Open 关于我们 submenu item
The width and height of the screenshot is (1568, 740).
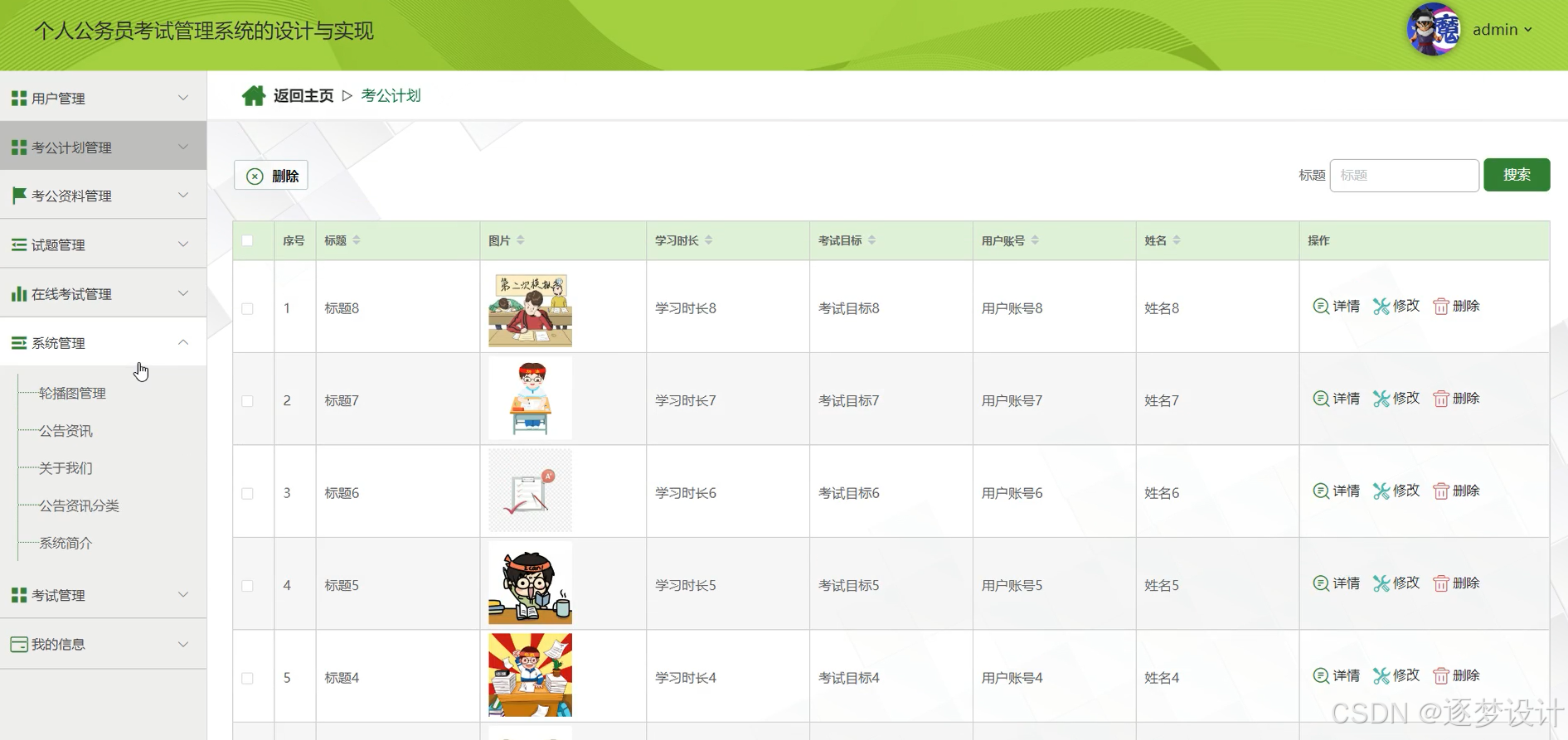[66, 467]
